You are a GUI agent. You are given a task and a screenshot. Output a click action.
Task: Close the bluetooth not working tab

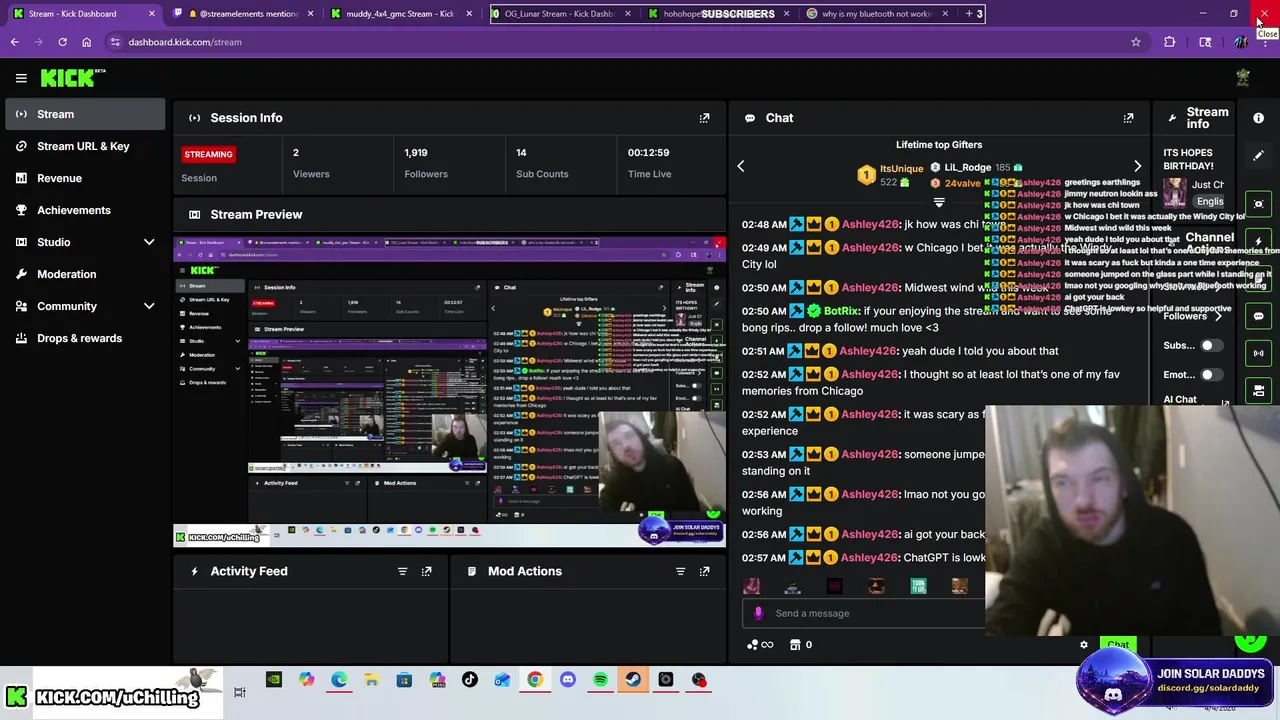tap(945, 14)
